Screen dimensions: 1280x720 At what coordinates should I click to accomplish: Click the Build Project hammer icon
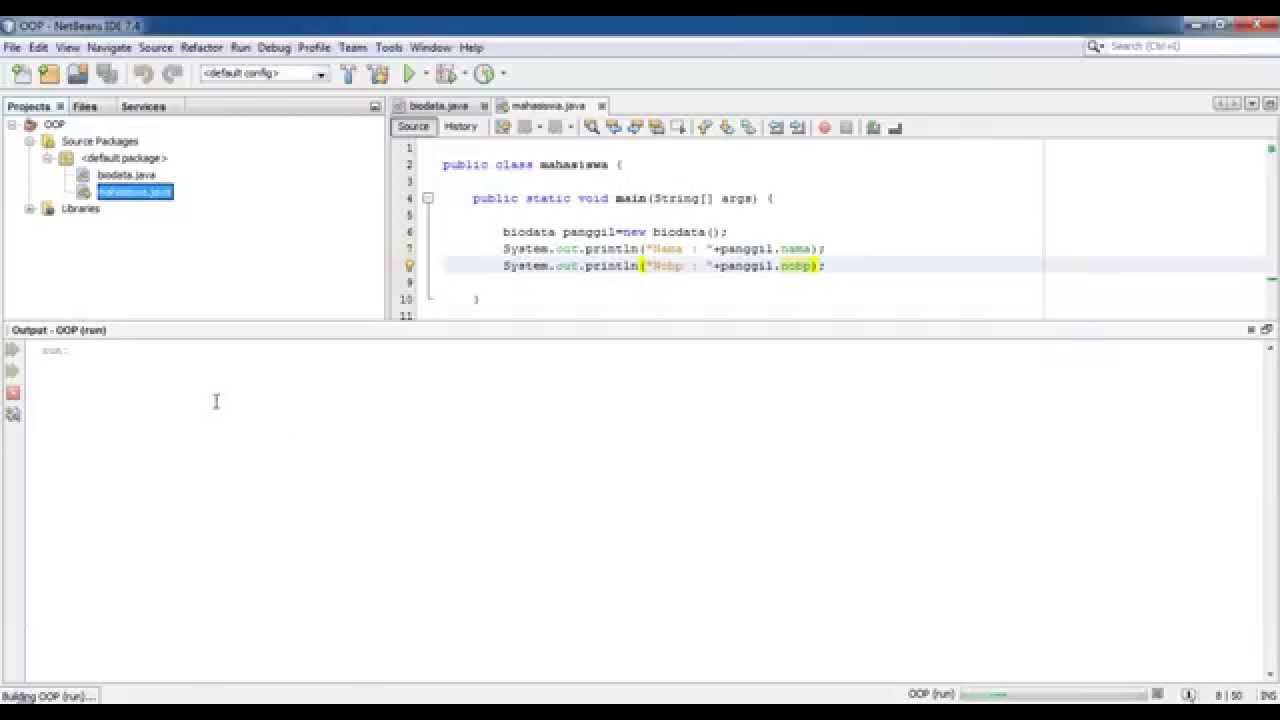348,73
